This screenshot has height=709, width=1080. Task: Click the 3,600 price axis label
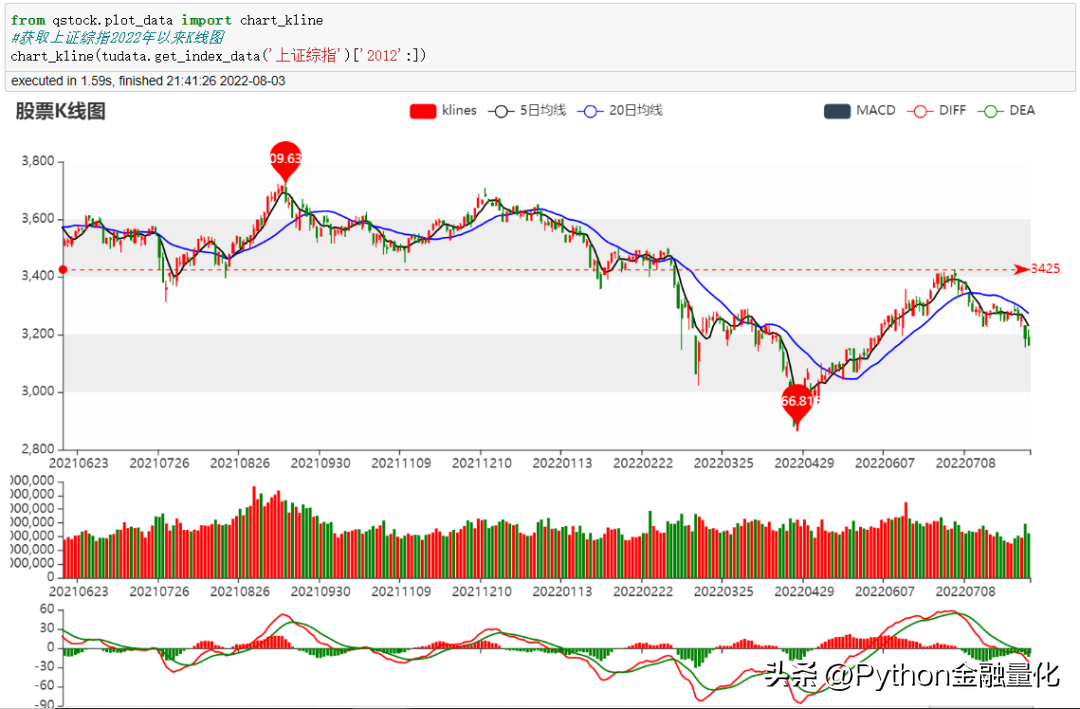point(38,219)
